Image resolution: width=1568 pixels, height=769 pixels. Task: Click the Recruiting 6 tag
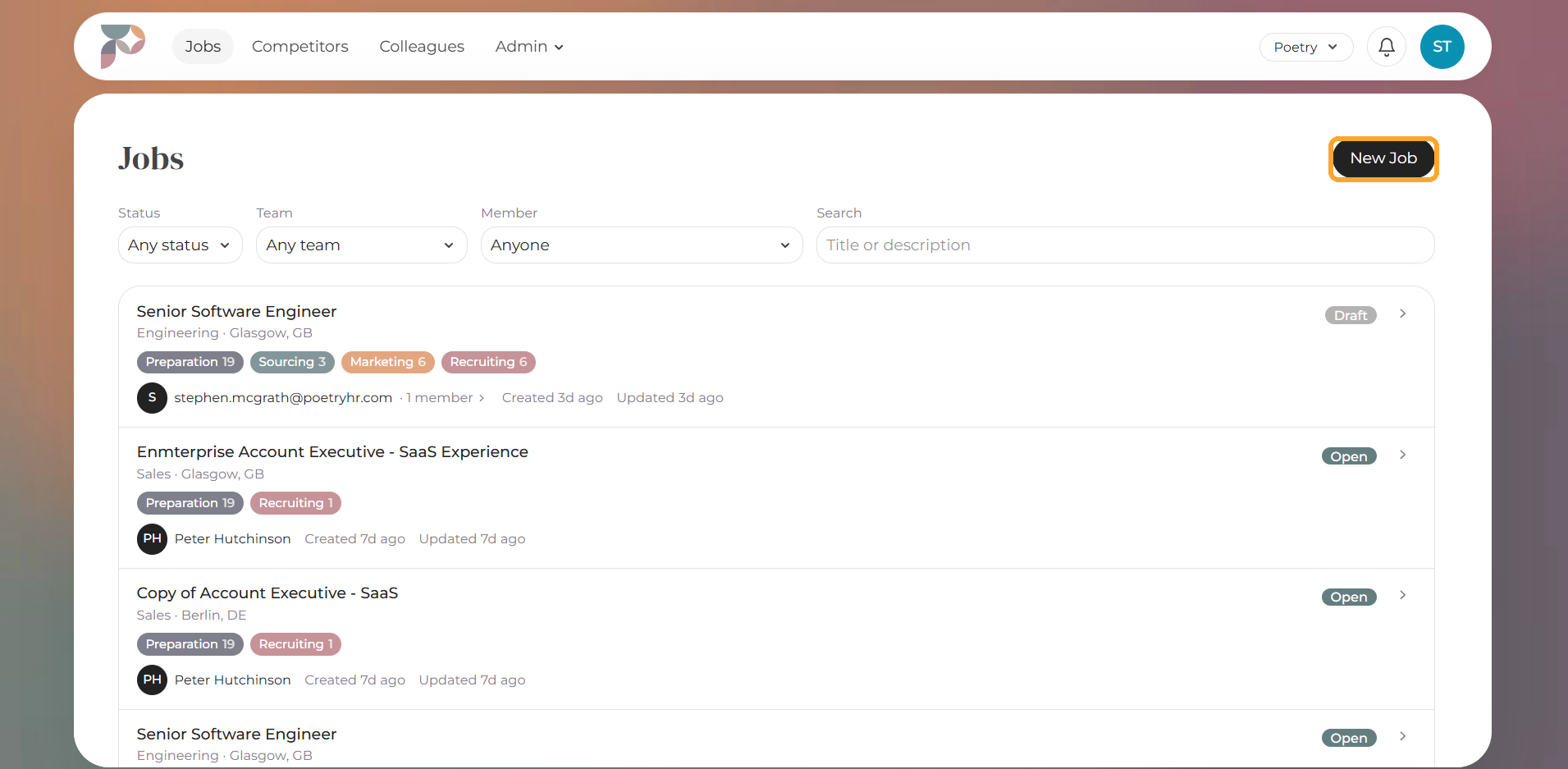(x=488, y=362)
